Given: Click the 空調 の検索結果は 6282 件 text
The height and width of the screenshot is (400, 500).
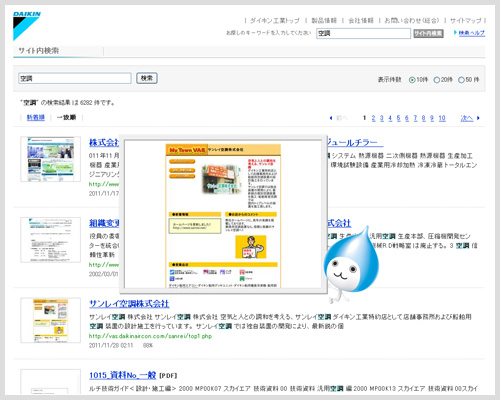Looking at the screenshot, I should (x=68, y=103).
